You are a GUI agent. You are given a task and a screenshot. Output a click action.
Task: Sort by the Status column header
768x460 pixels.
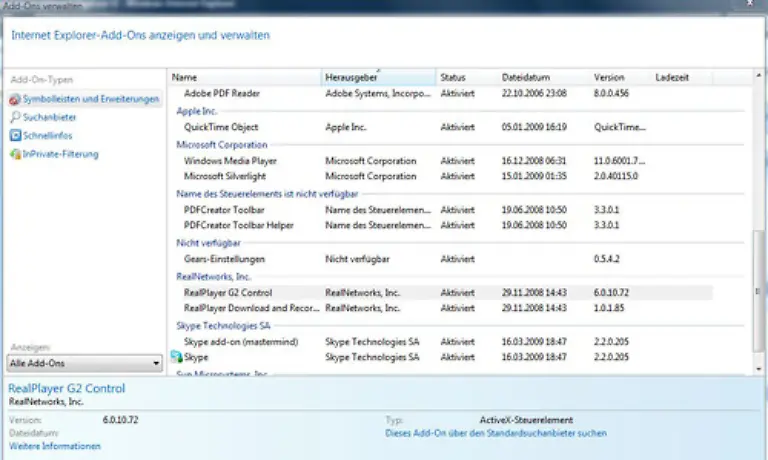pyautogui.click(x=467, y=77)
